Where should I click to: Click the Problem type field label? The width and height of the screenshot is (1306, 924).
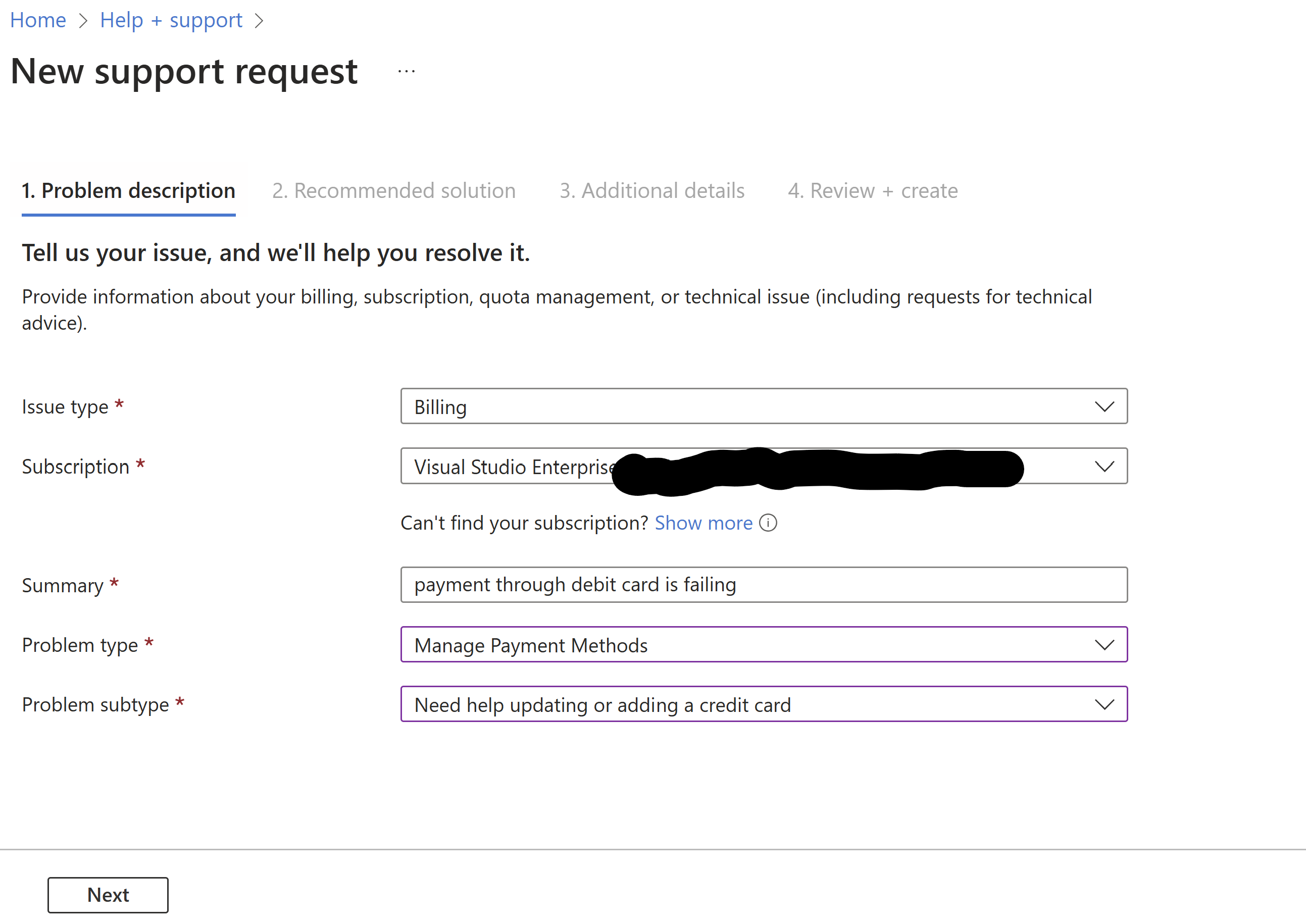point(80,645)
